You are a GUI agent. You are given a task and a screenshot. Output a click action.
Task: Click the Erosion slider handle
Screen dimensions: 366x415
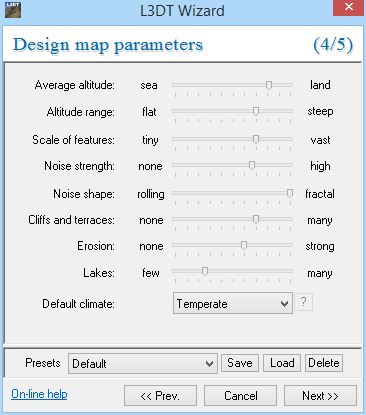pyautogui.click(x=244, y=246)
